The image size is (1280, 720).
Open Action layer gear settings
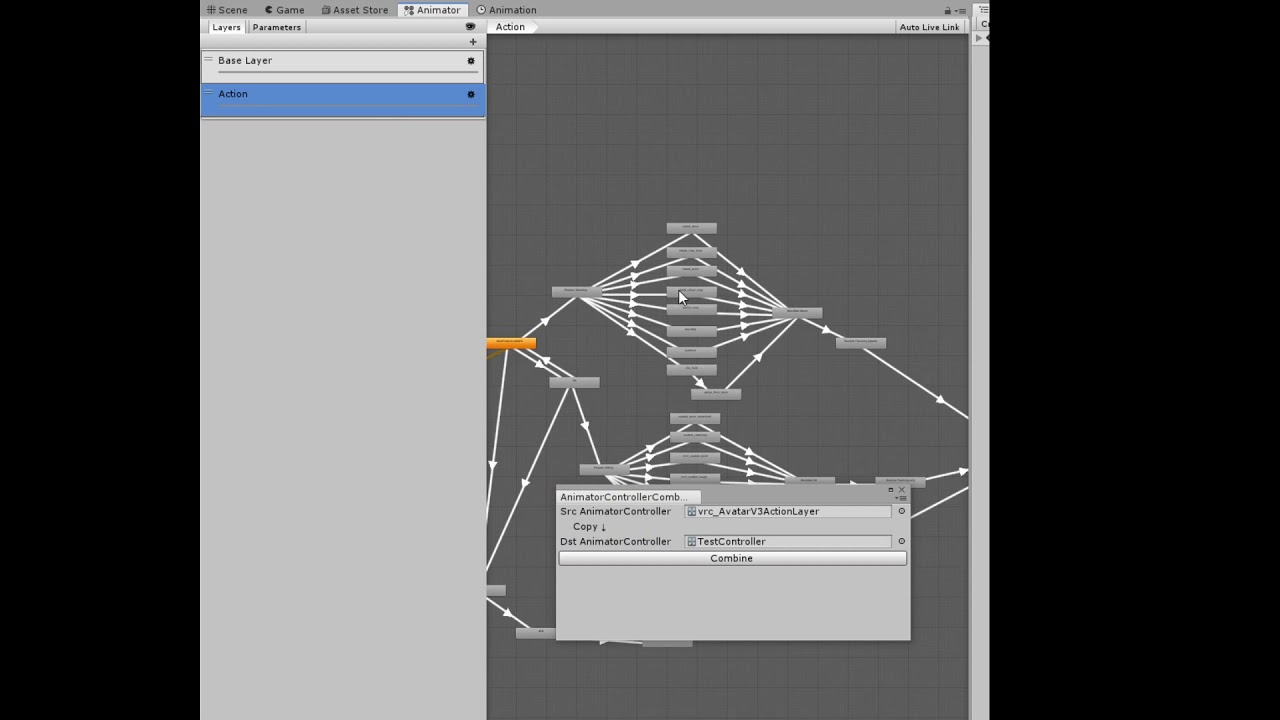click(471, 94)
